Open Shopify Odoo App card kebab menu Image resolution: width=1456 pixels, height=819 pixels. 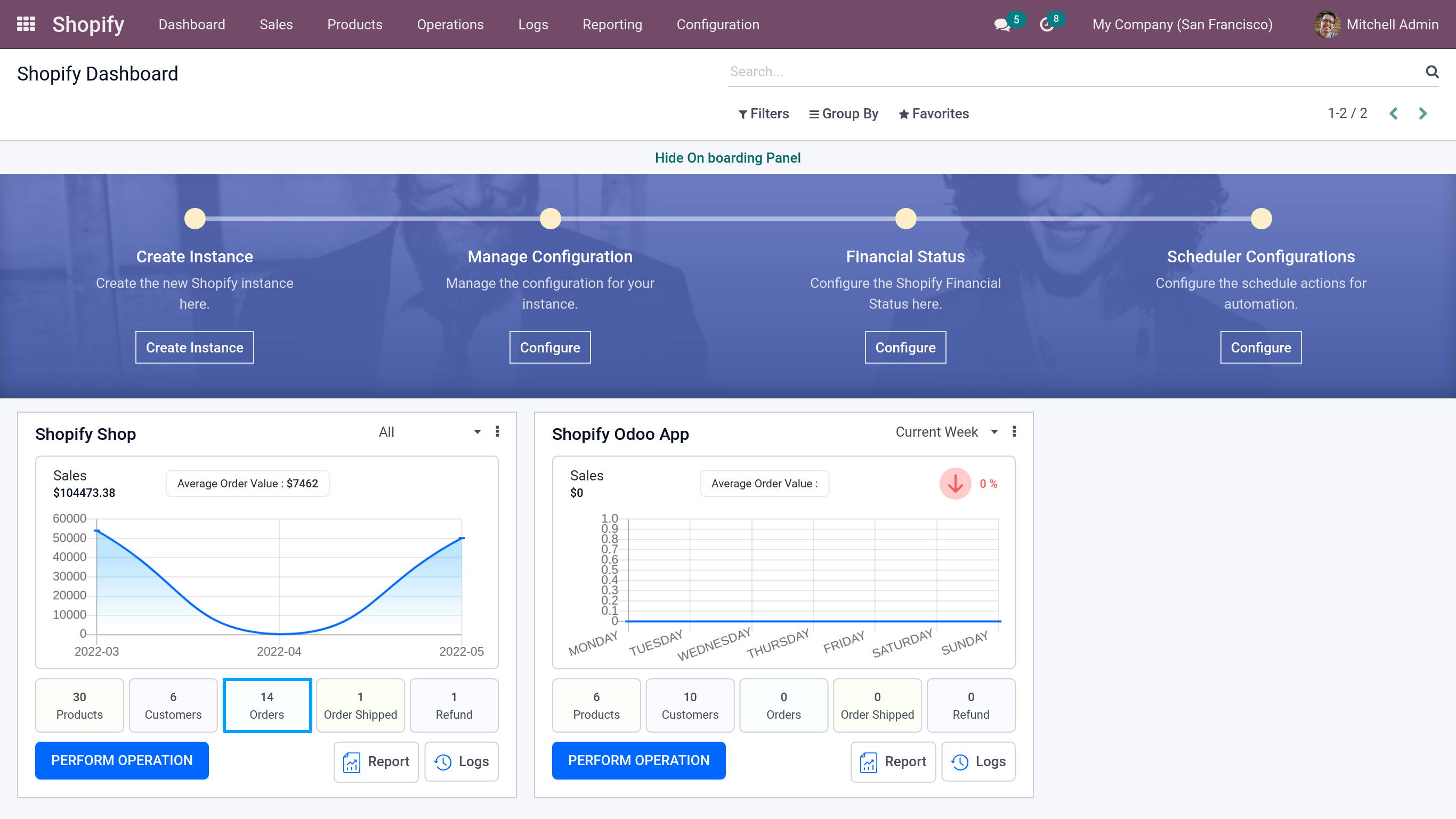(1014, 431)
